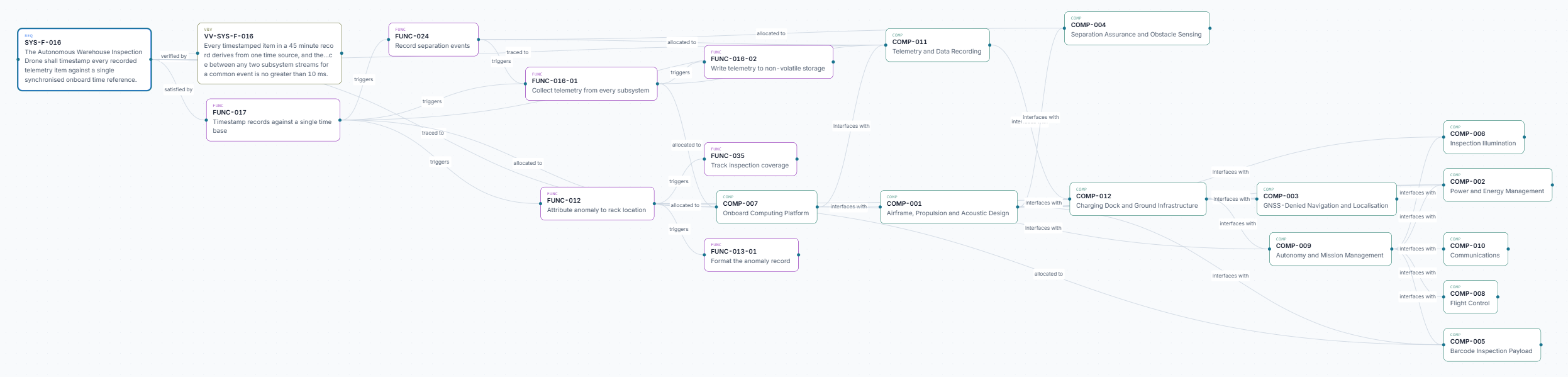The height and width of the screenshot is (377, 1568).
Task: Click COMP-004 Separation Assurance node
Action: (x=1137, y=28)
